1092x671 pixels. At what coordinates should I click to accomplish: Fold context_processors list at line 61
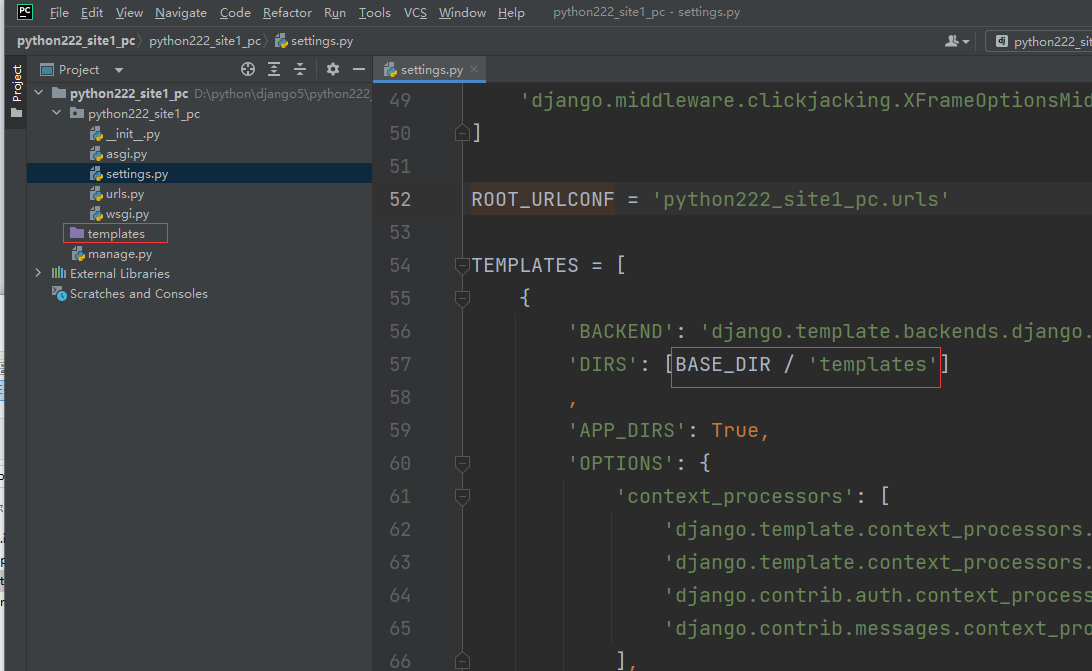[x=462, y=496]
